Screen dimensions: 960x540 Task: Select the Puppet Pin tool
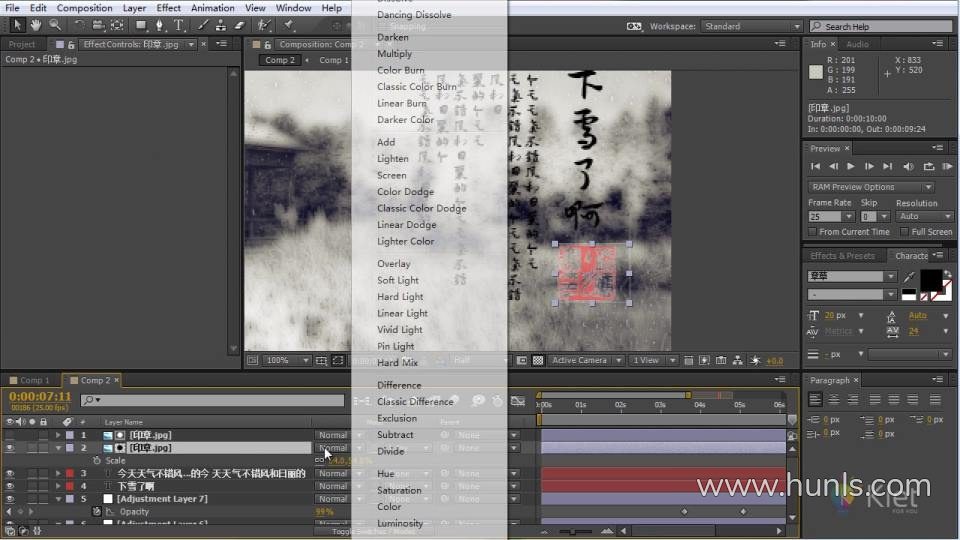(x=288, y=25)
